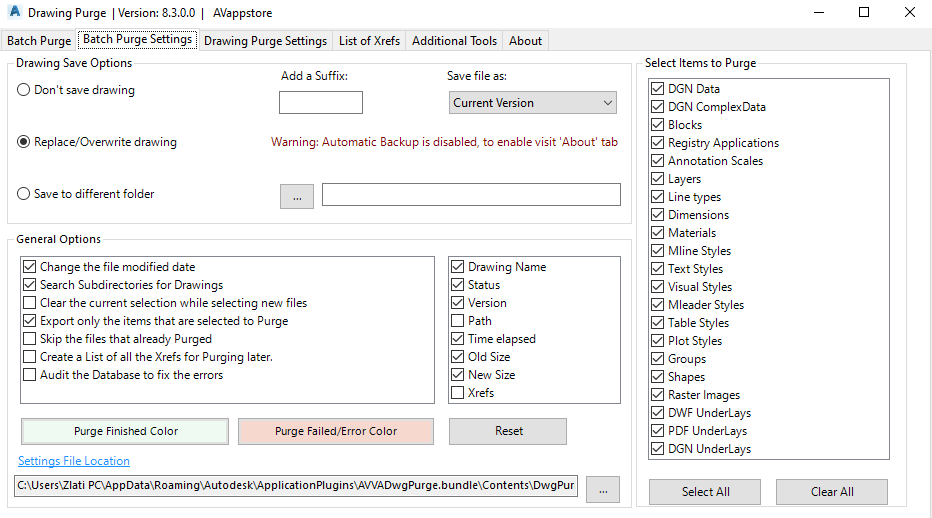
Task: Go to the Additional Tools tab
Action: pos(454,41)
